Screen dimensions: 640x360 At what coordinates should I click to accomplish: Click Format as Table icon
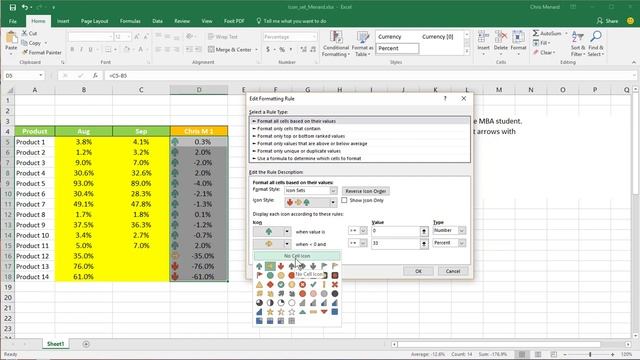click(x=362, y=43)
